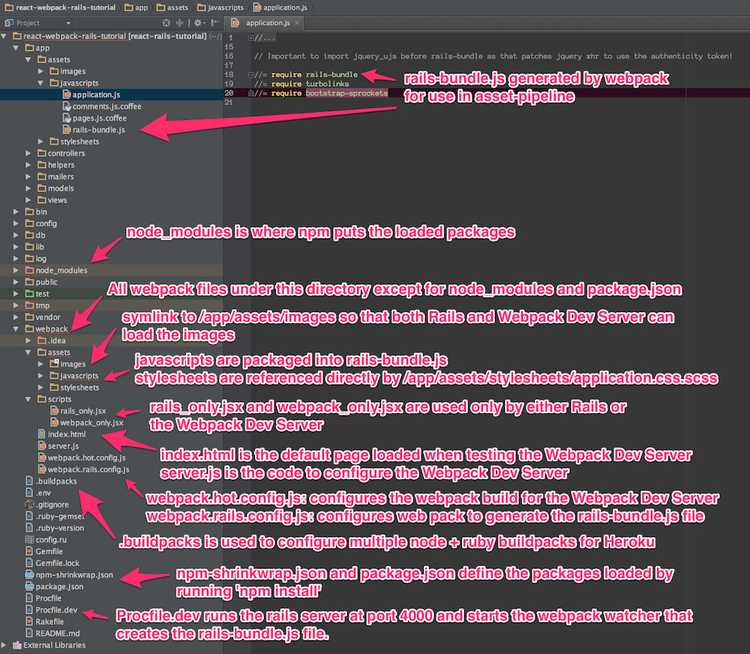The width and height of the screenshot is (750, 654).
Task: Click the index.html file icon
Action: pyautogui.click(x=40, y=433)
